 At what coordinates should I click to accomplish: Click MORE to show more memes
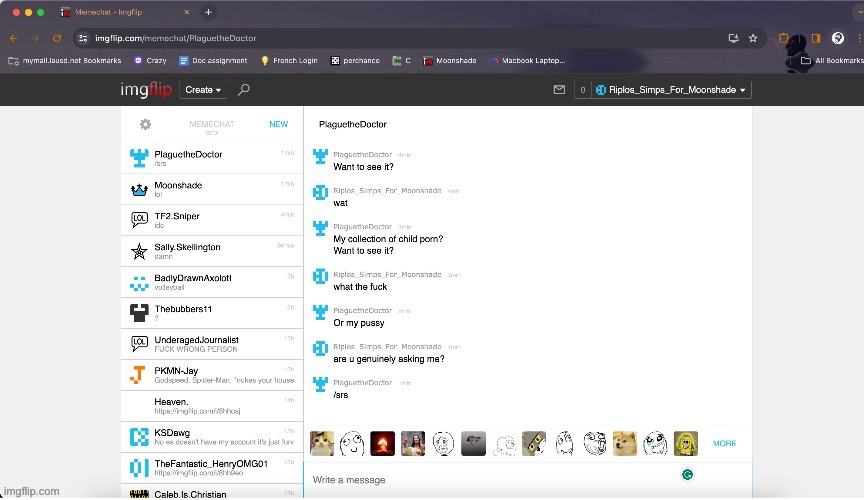[x=724, y=443]
